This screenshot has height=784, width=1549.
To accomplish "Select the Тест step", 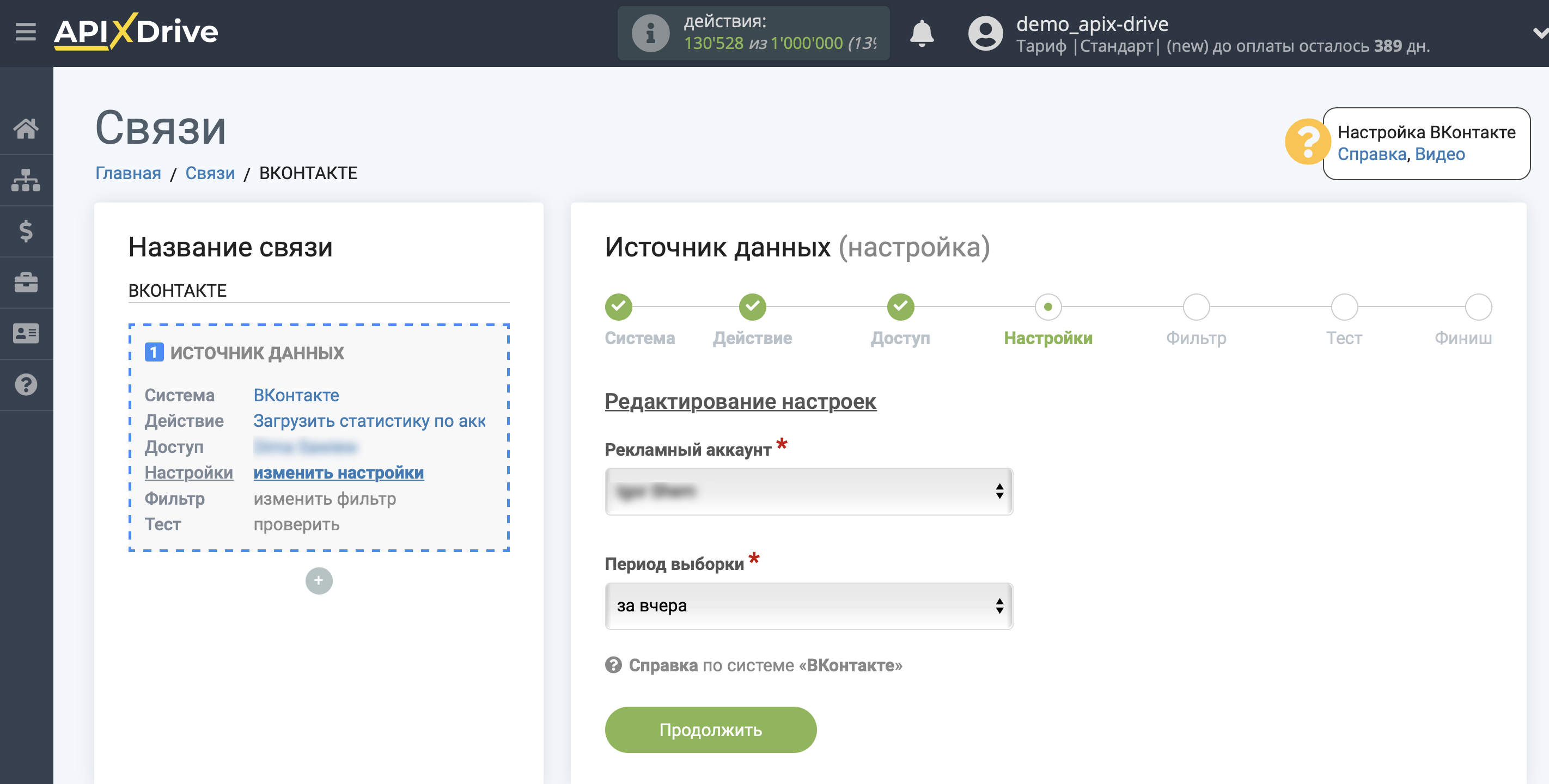I will pyautogui.click(x=1344, y=338).
